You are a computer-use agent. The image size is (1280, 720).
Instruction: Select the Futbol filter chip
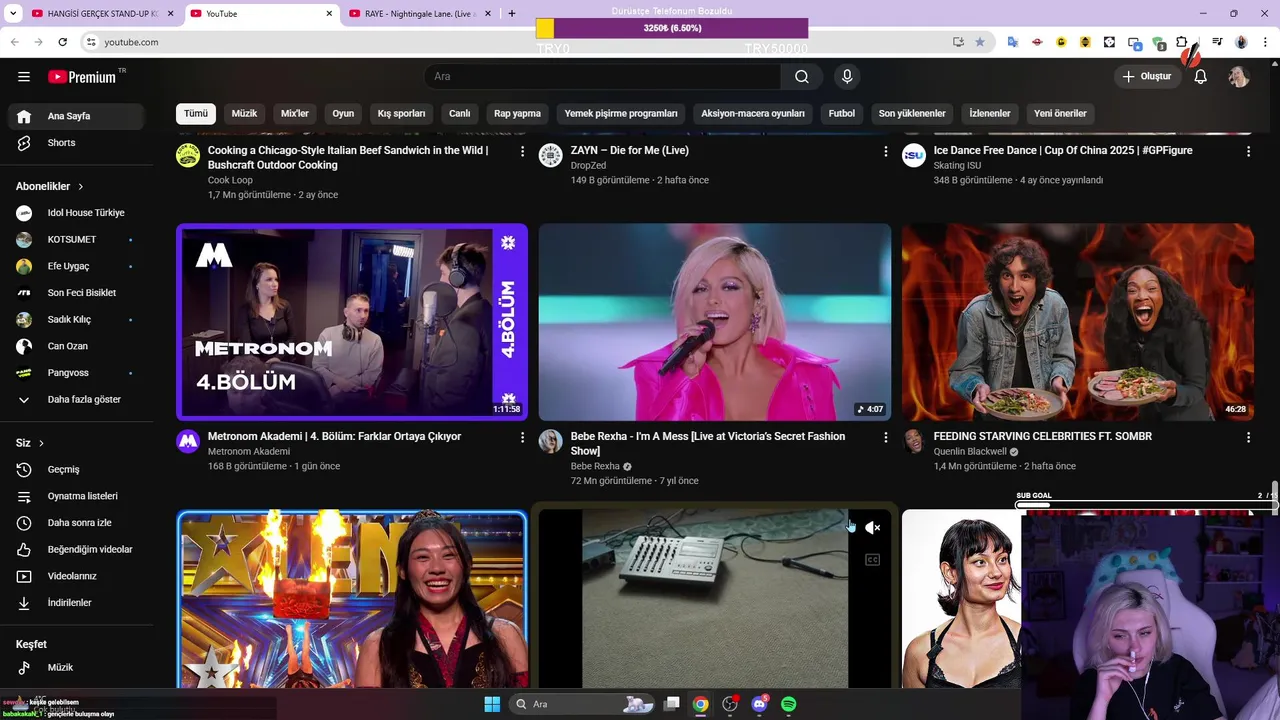click(842, 113)
